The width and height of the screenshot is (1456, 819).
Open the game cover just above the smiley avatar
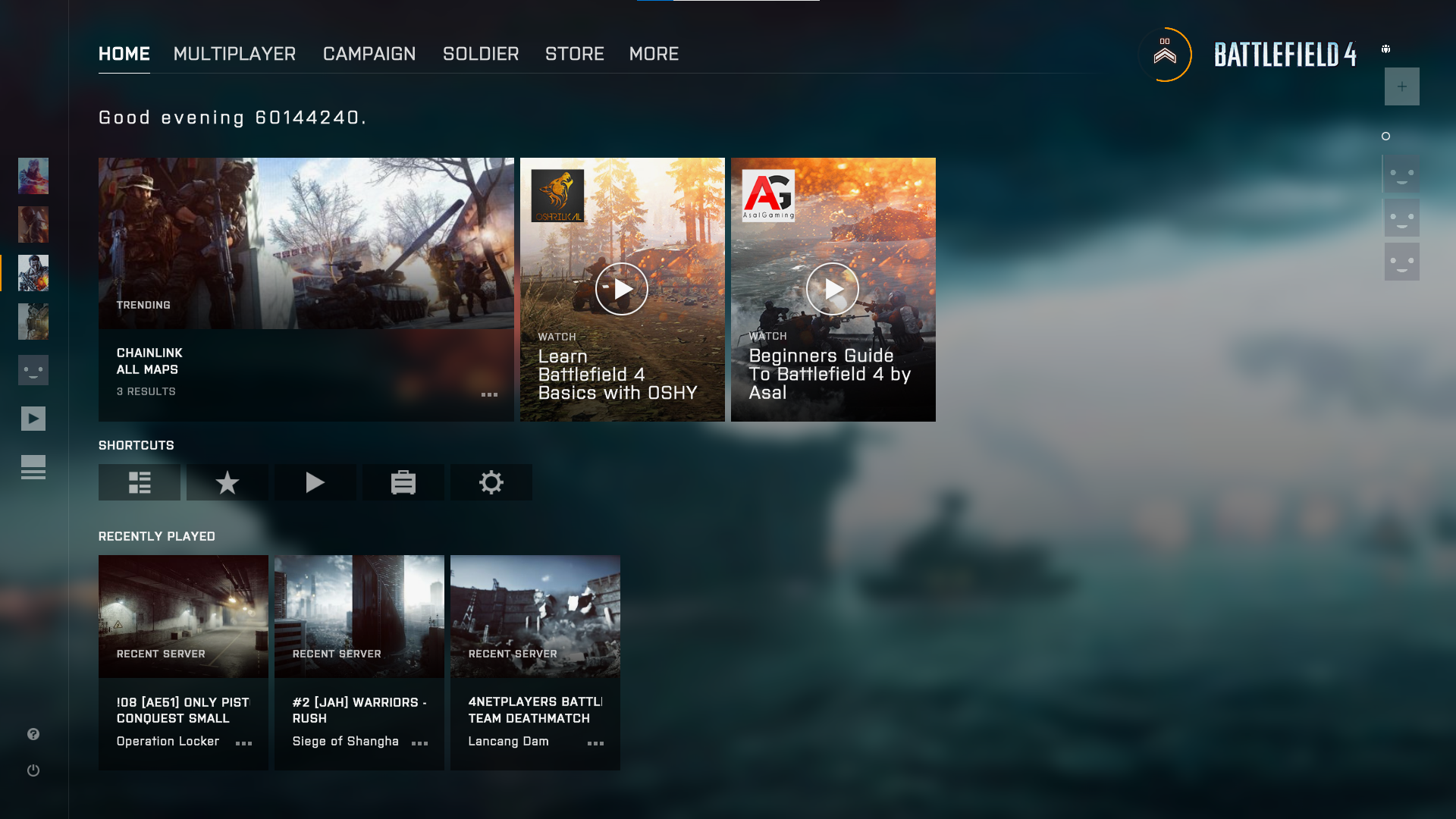(33, 322)
